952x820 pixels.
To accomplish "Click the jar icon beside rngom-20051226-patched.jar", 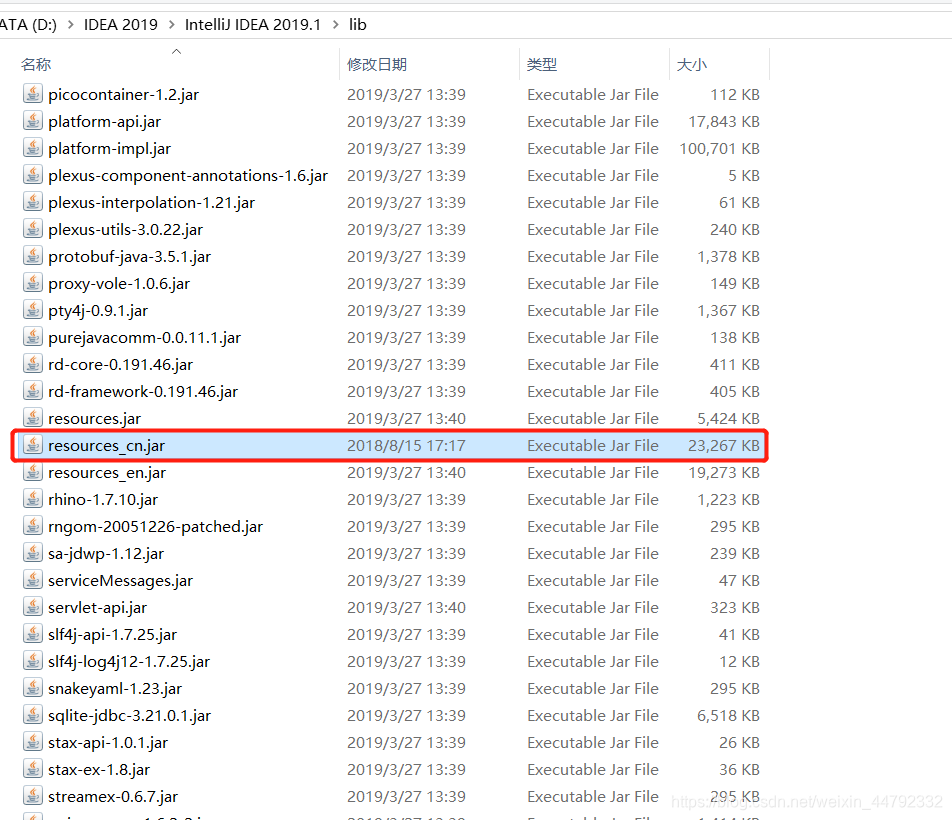I will [33, 526].
